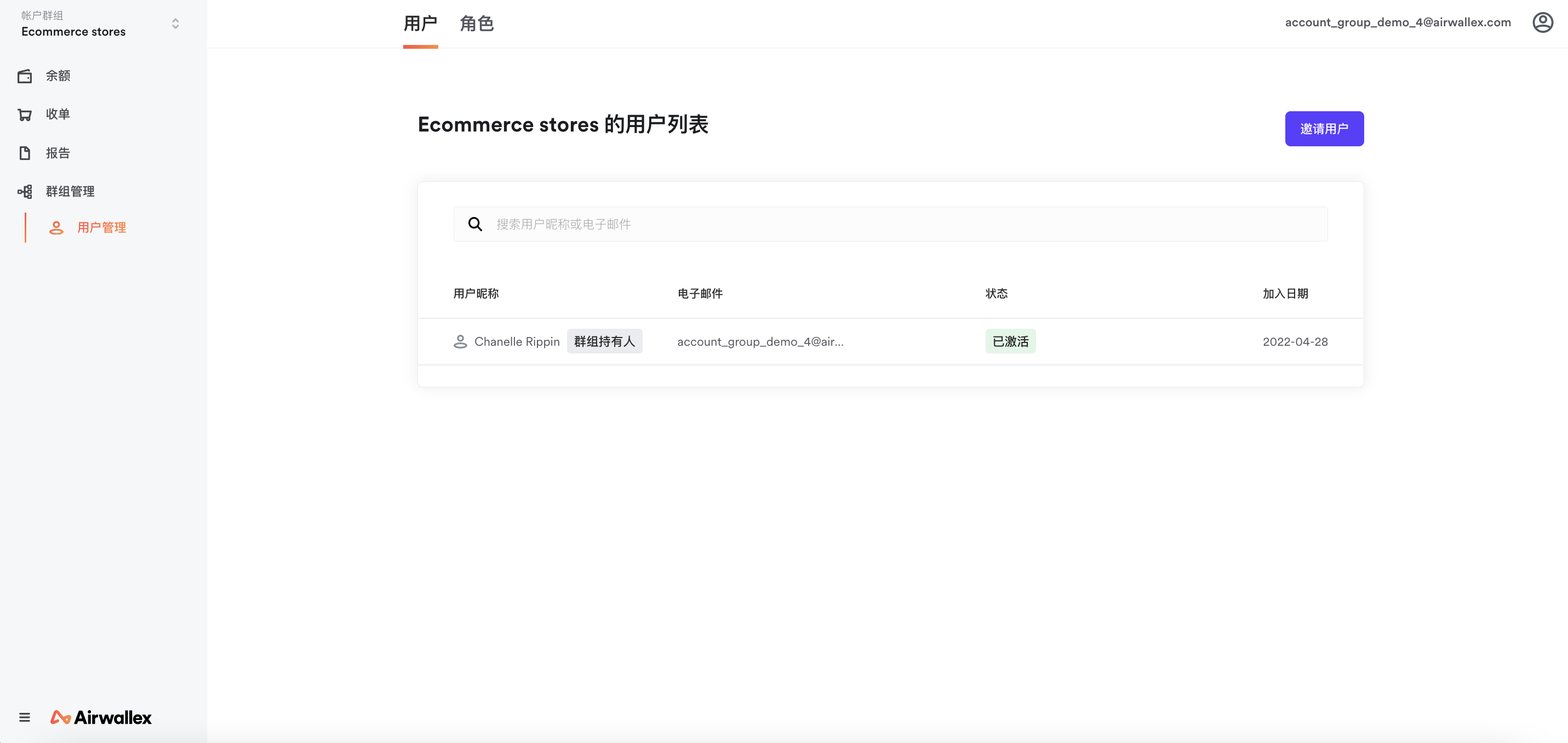Open 报告 in the sidebar
The width and height of the screenshot is (1568, 743).
58,153
